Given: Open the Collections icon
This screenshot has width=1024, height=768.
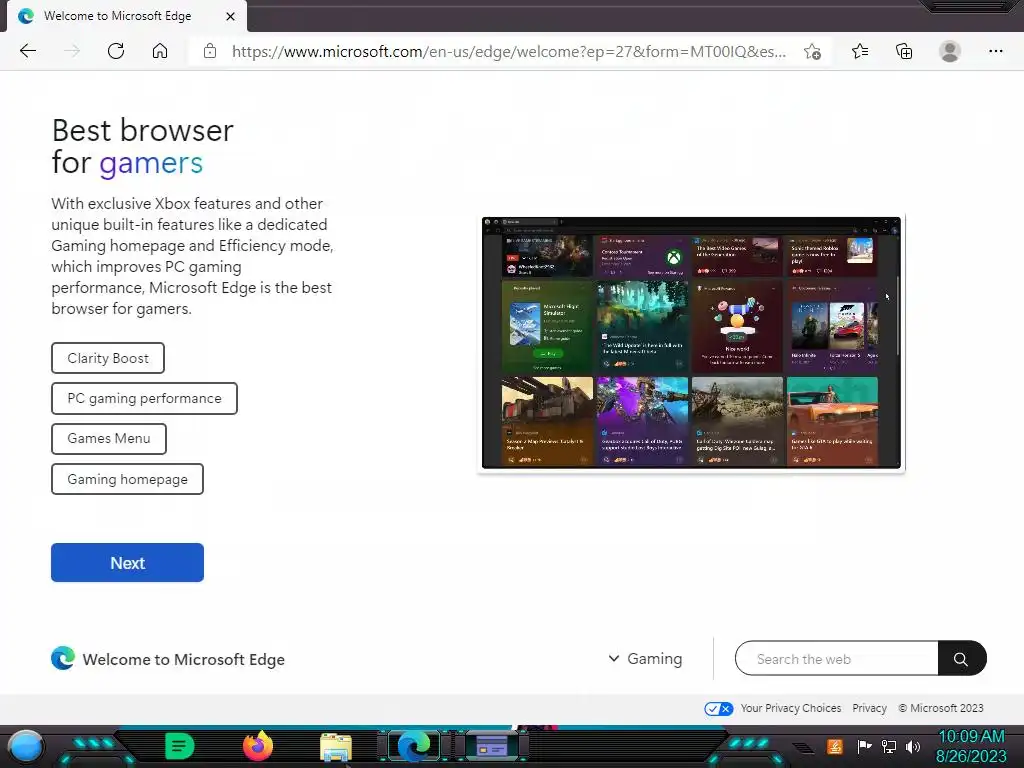Looking at the screenshot, I should coord(904,51).
